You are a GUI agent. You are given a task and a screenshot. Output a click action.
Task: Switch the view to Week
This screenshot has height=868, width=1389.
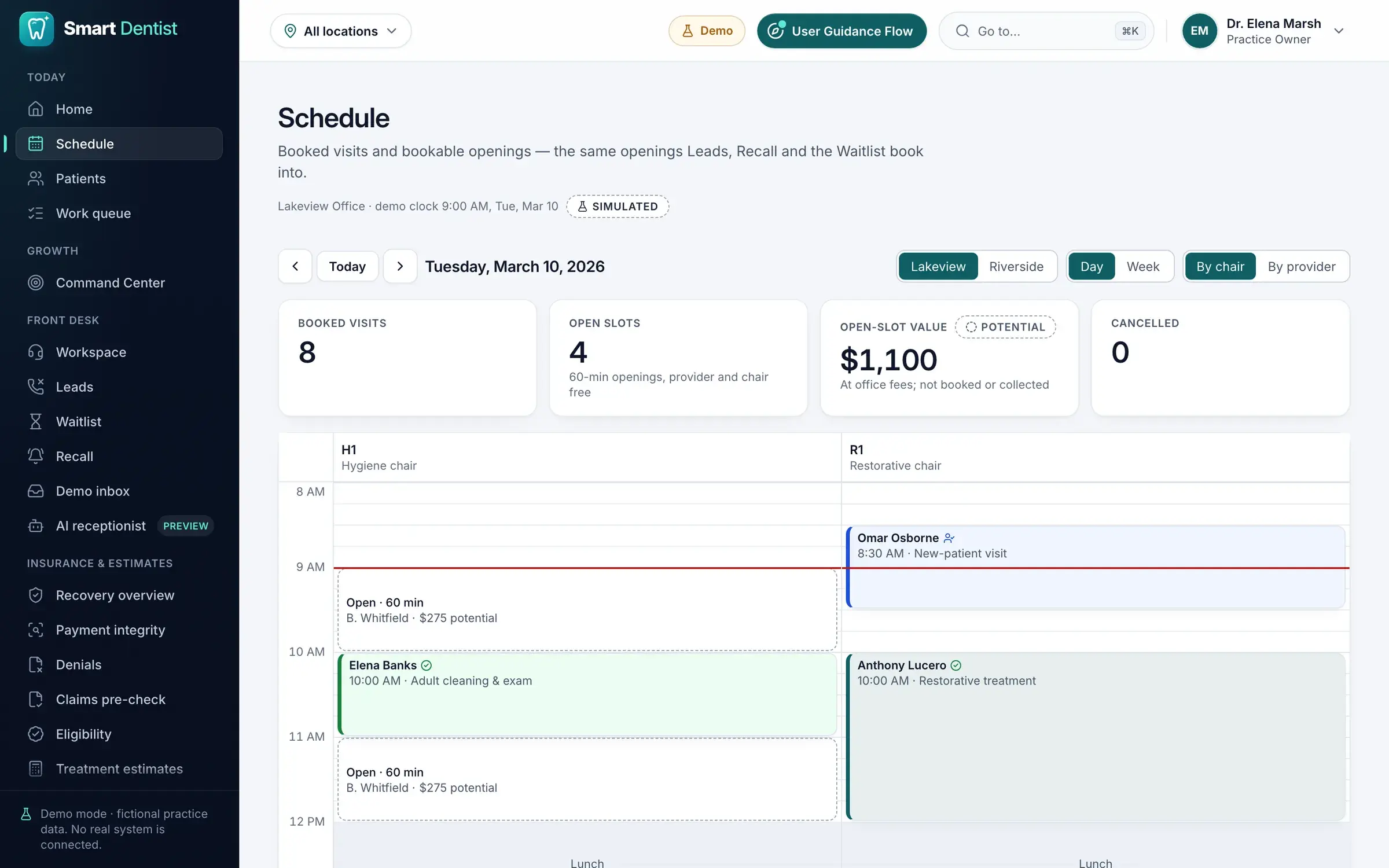coord(1143,266)
